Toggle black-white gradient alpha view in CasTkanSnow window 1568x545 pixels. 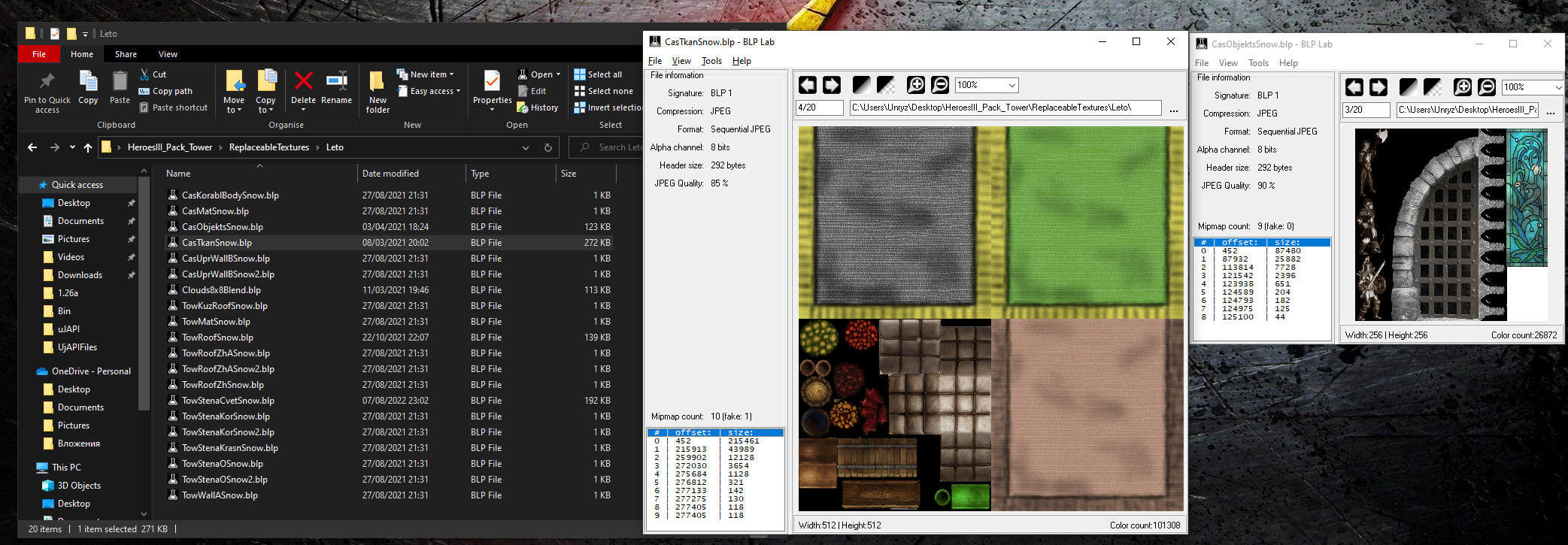pos(862,86)
